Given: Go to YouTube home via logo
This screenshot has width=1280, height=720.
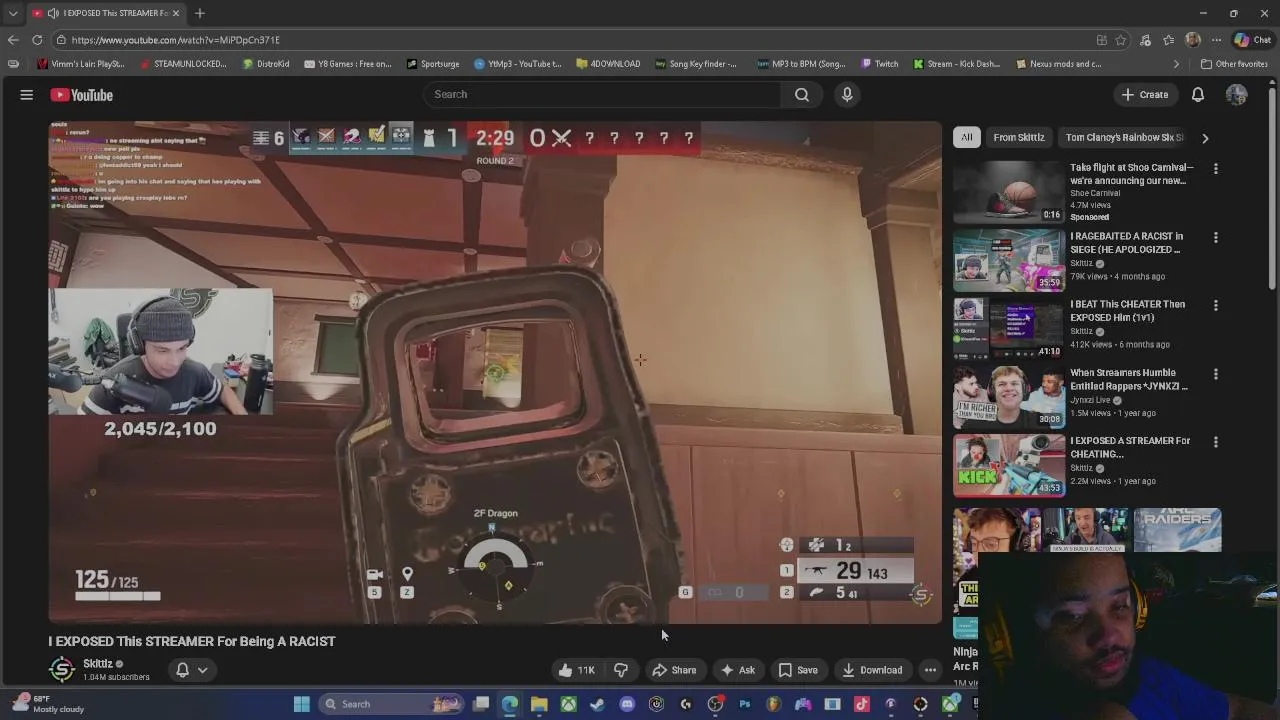Looking at the screenshot, I should point(82,95).
